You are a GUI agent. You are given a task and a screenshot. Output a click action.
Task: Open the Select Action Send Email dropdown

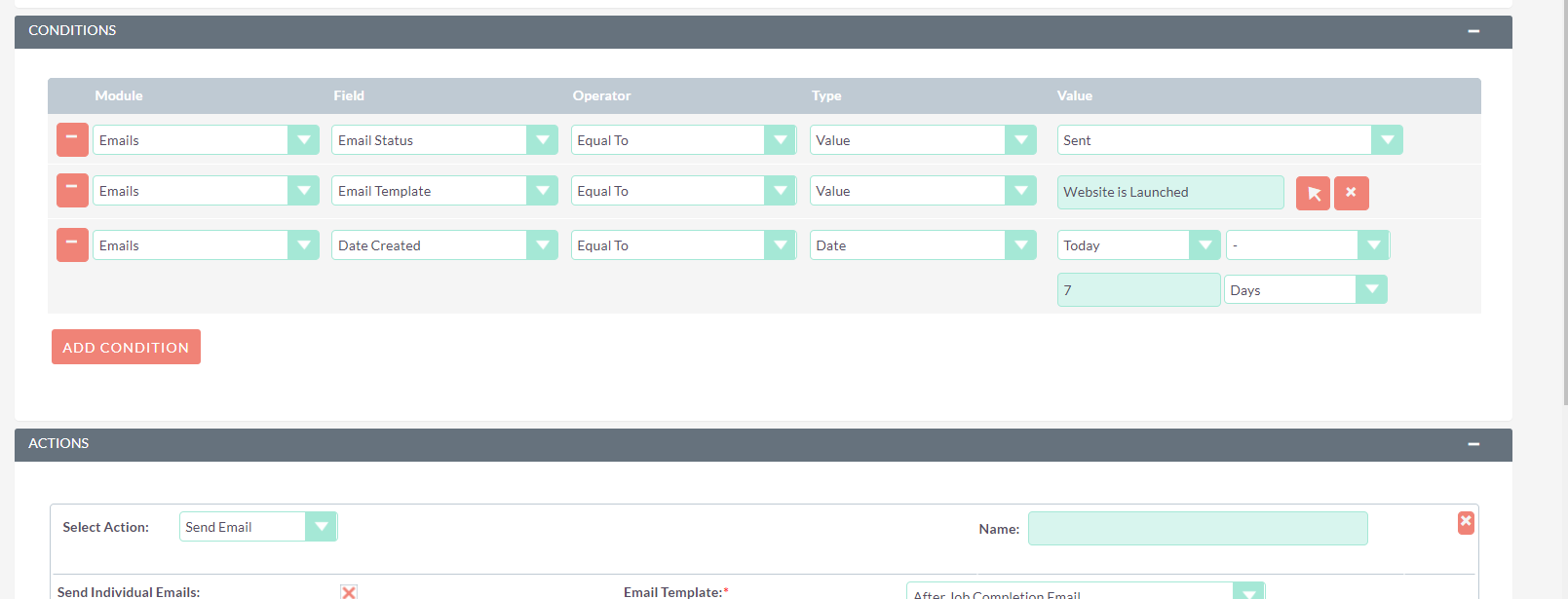pos(258,527)
